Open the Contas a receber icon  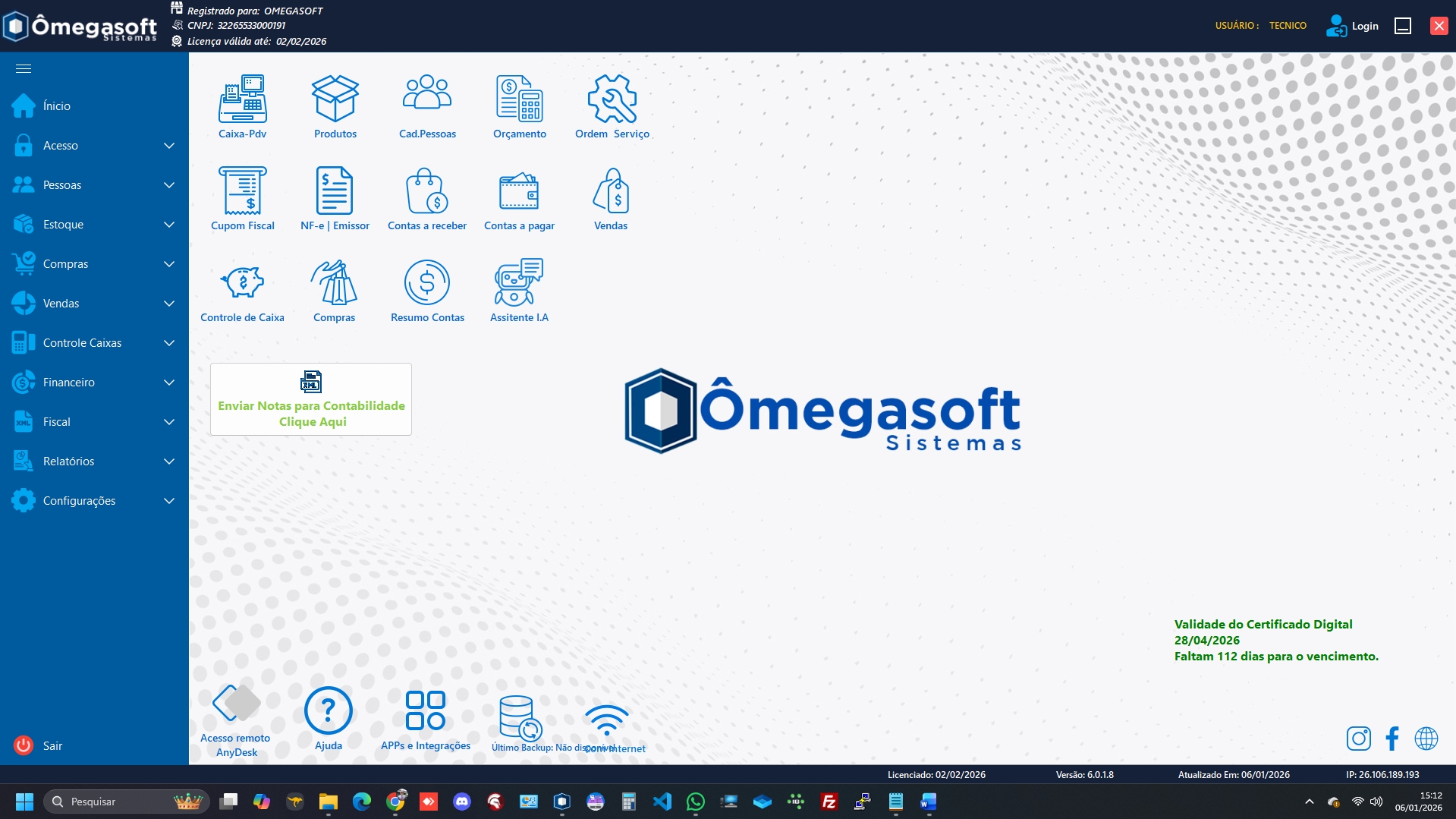tap(427, 191)
